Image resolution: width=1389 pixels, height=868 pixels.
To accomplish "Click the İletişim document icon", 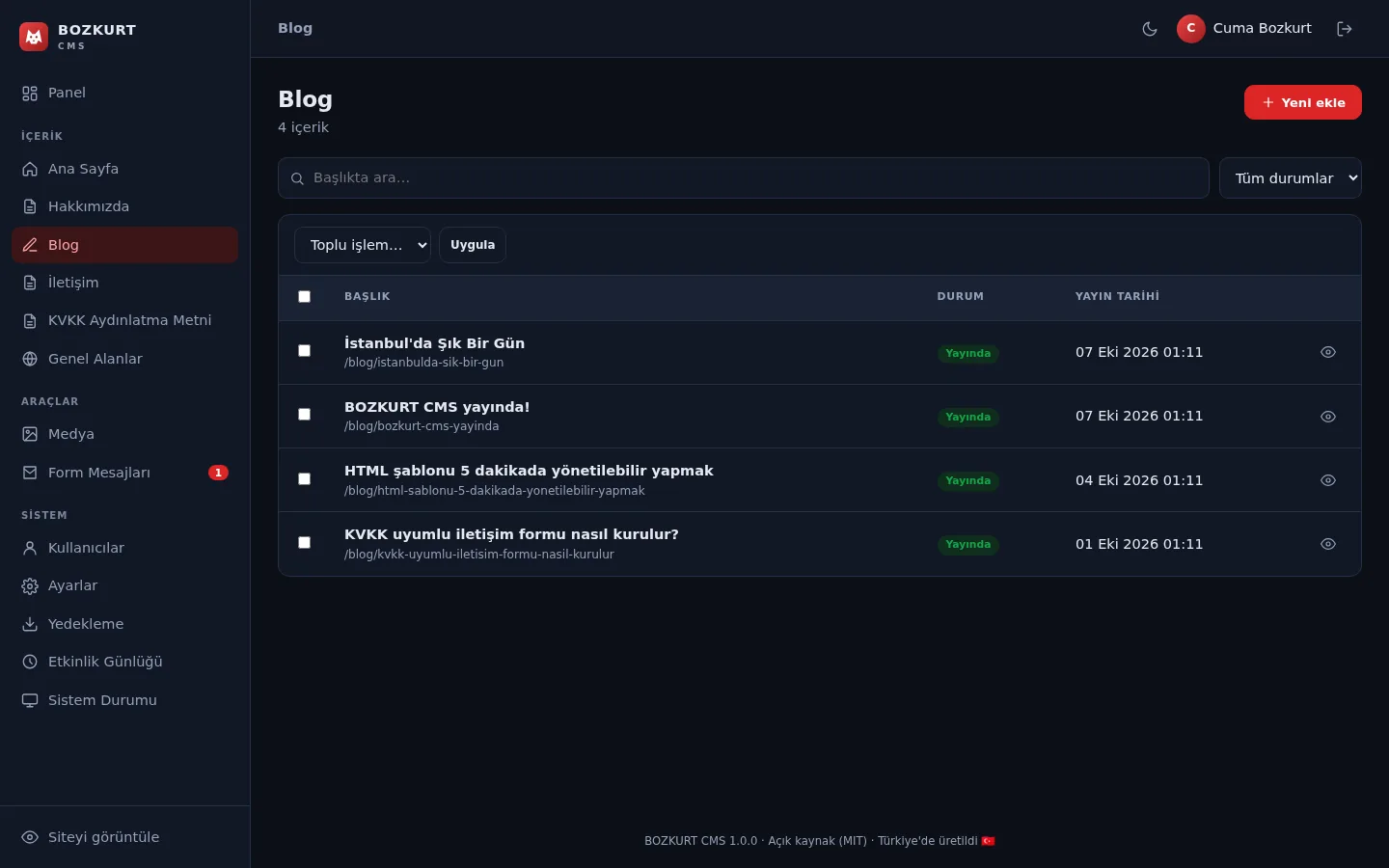I will click(30, 283).
